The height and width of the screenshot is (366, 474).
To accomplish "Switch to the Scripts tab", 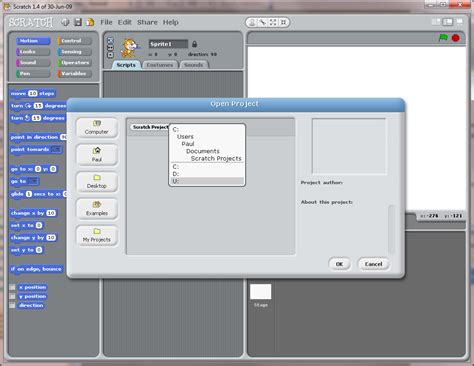I will point(126,65).
